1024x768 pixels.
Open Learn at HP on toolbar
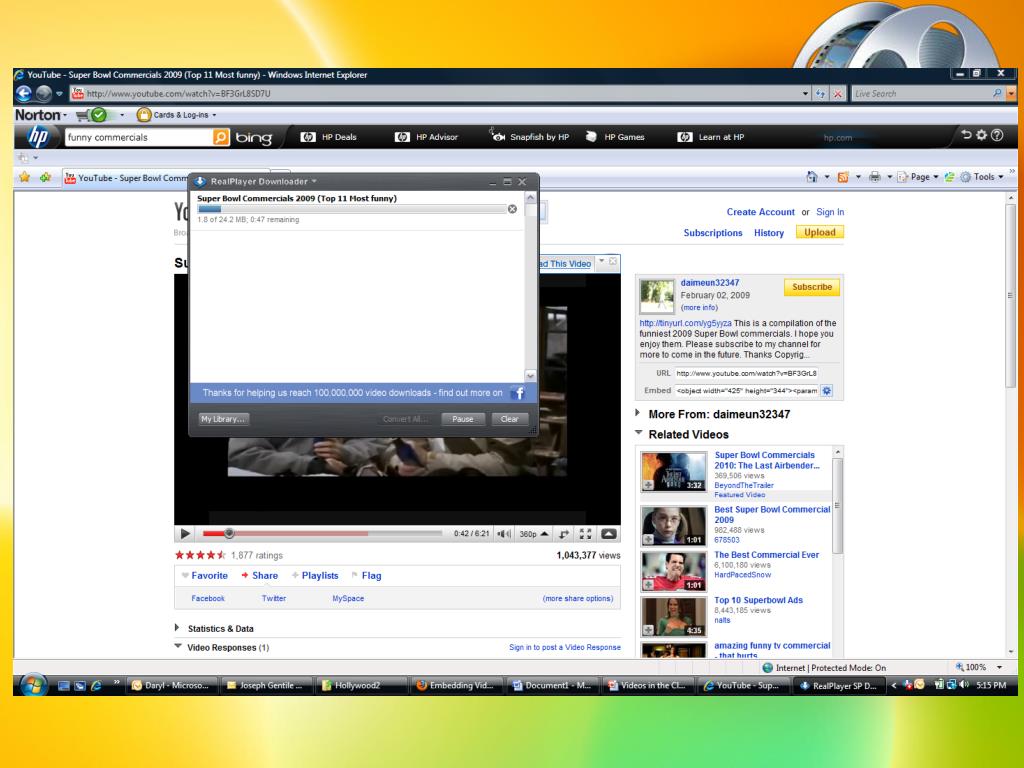point(711,137)
